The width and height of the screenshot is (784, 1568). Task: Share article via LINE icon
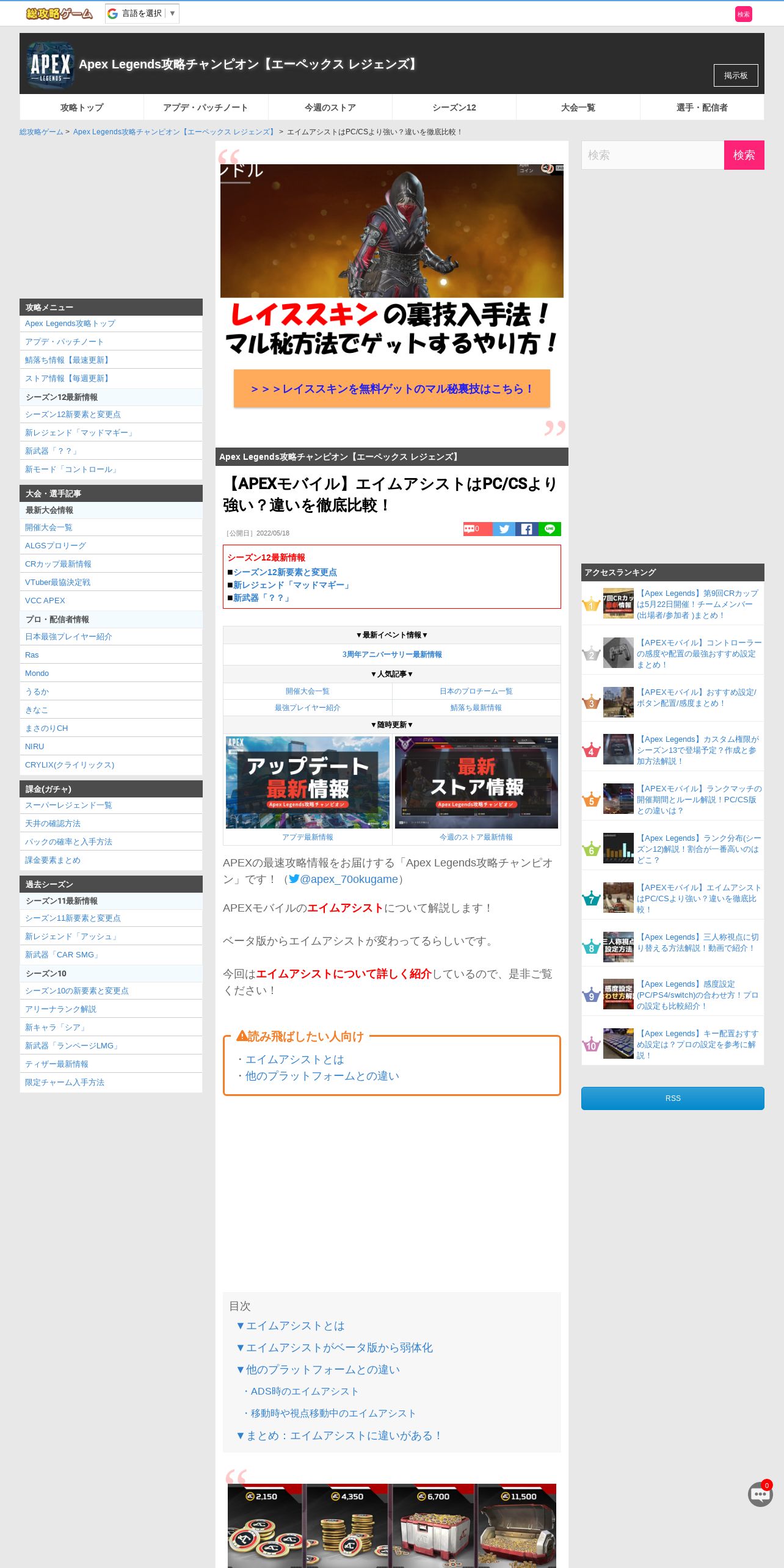[550, 529]
